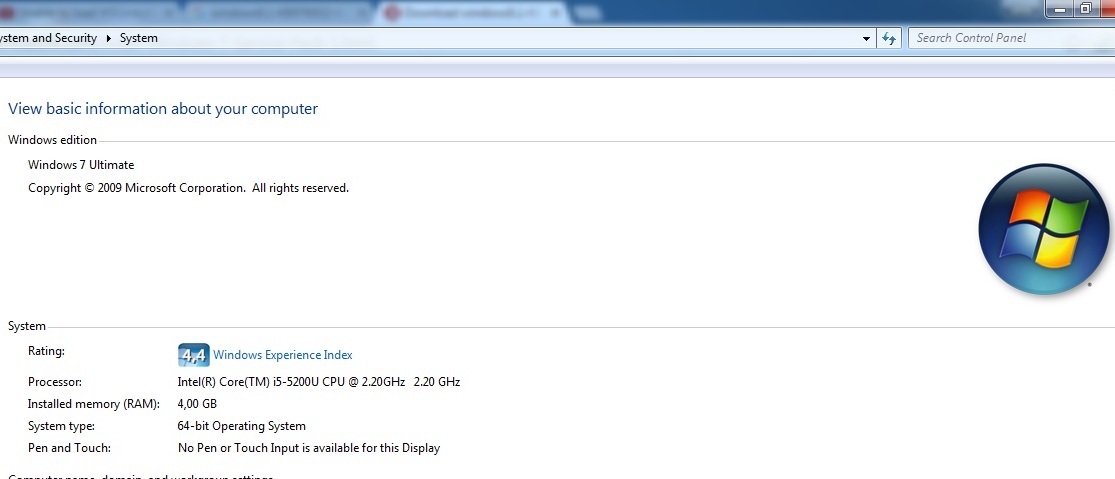Click the 'View basic information about your computer' heading
Screen dimensions: 1115x479
(x=163, y=109)
